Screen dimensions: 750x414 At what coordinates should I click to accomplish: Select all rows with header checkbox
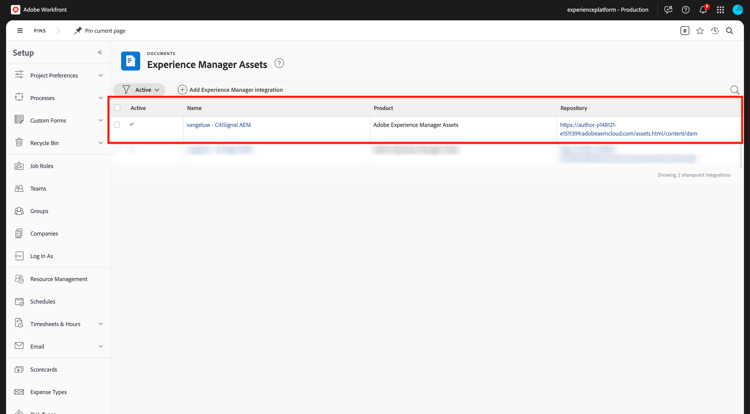[117, 108]
